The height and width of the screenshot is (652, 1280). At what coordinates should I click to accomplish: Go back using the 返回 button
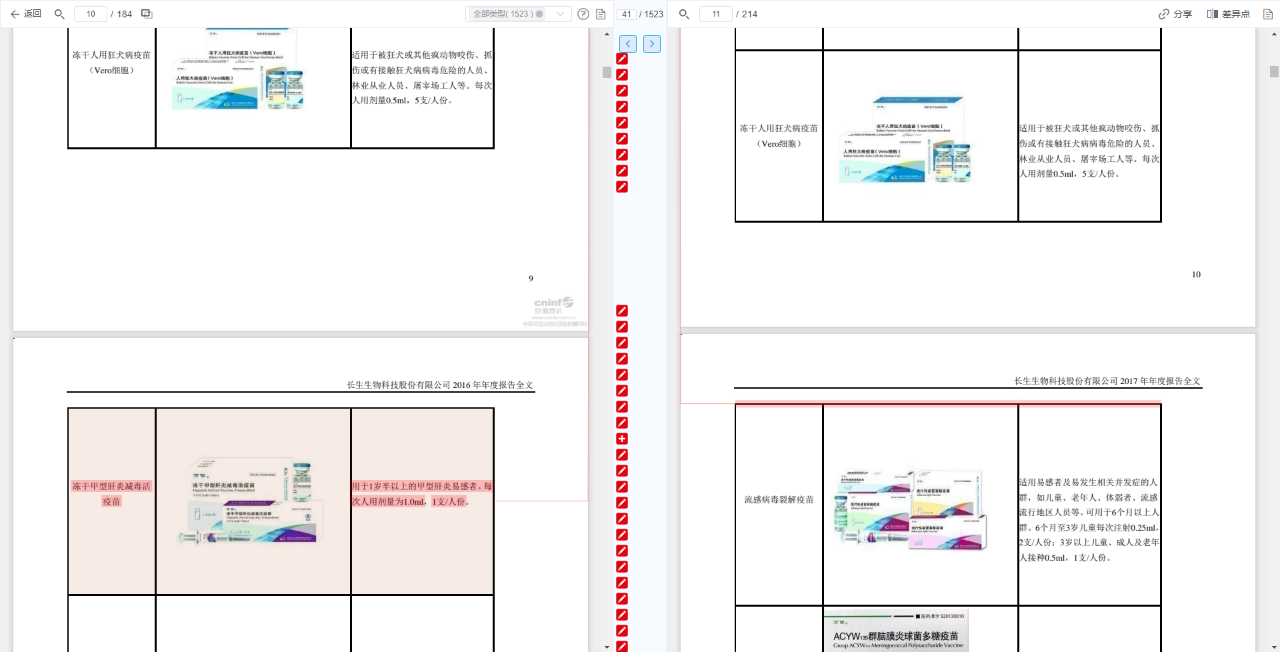pyautogui.click(x=26, y=14)
